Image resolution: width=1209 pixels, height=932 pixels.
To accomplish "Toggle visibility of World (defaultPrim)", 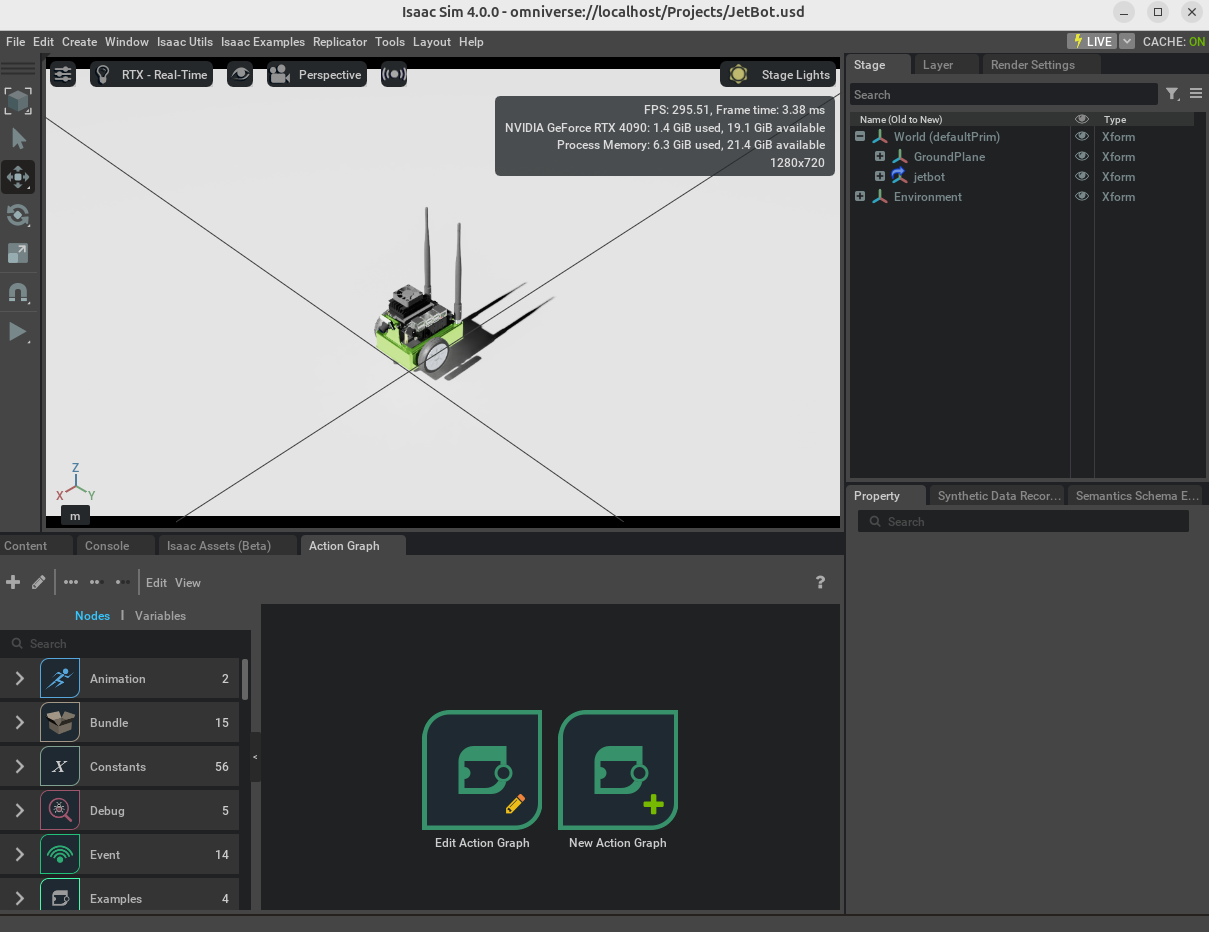I will pyautogui.click(x=1081, y=137).
